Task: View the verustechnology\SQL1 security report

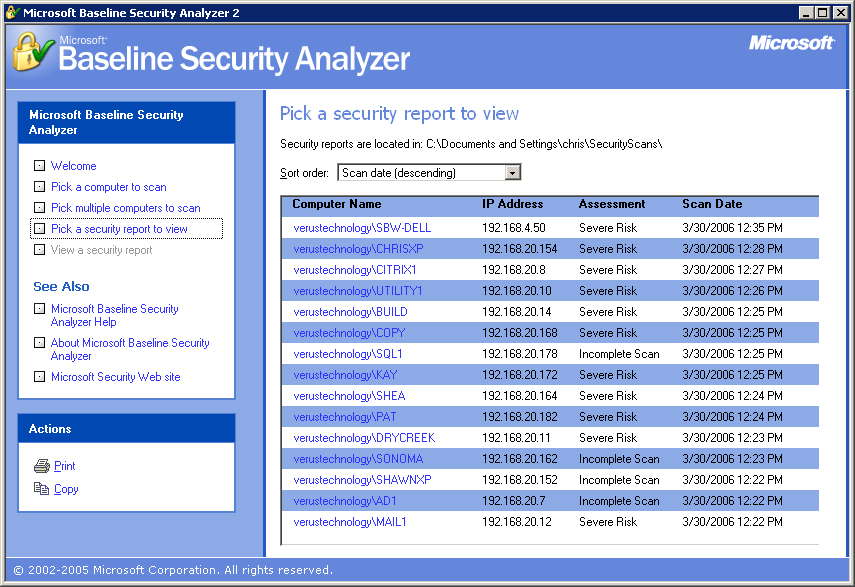Action: click(348, 354)
